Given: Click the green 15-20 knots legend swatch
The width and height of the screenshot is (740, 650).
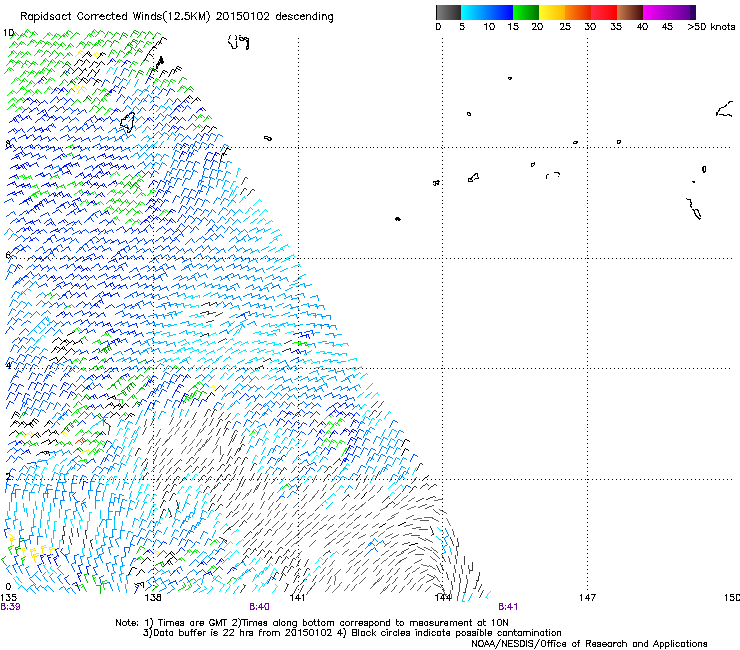Looking at the screenshot, I should pyautogui.click(x=526, y=12).
